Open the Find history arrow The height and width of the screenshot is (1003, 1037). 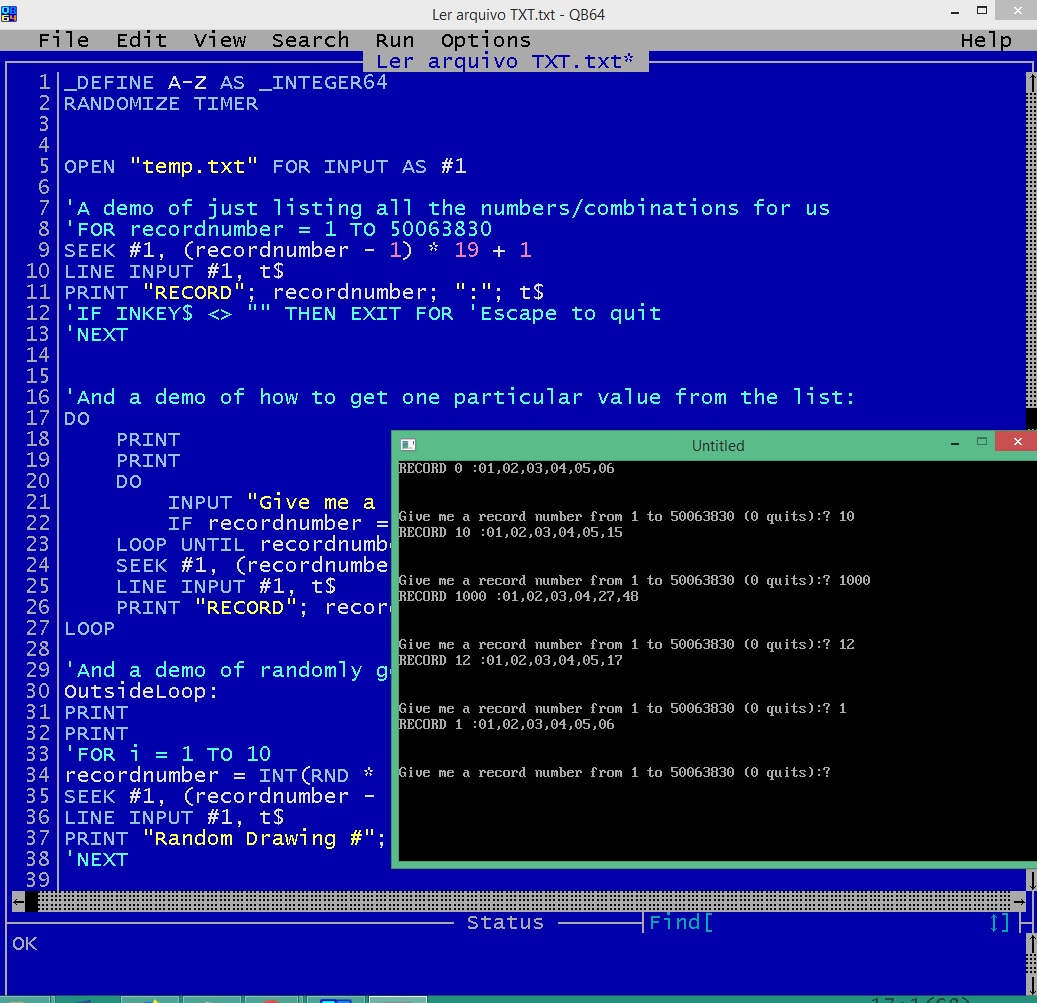[x=999, y=923]
